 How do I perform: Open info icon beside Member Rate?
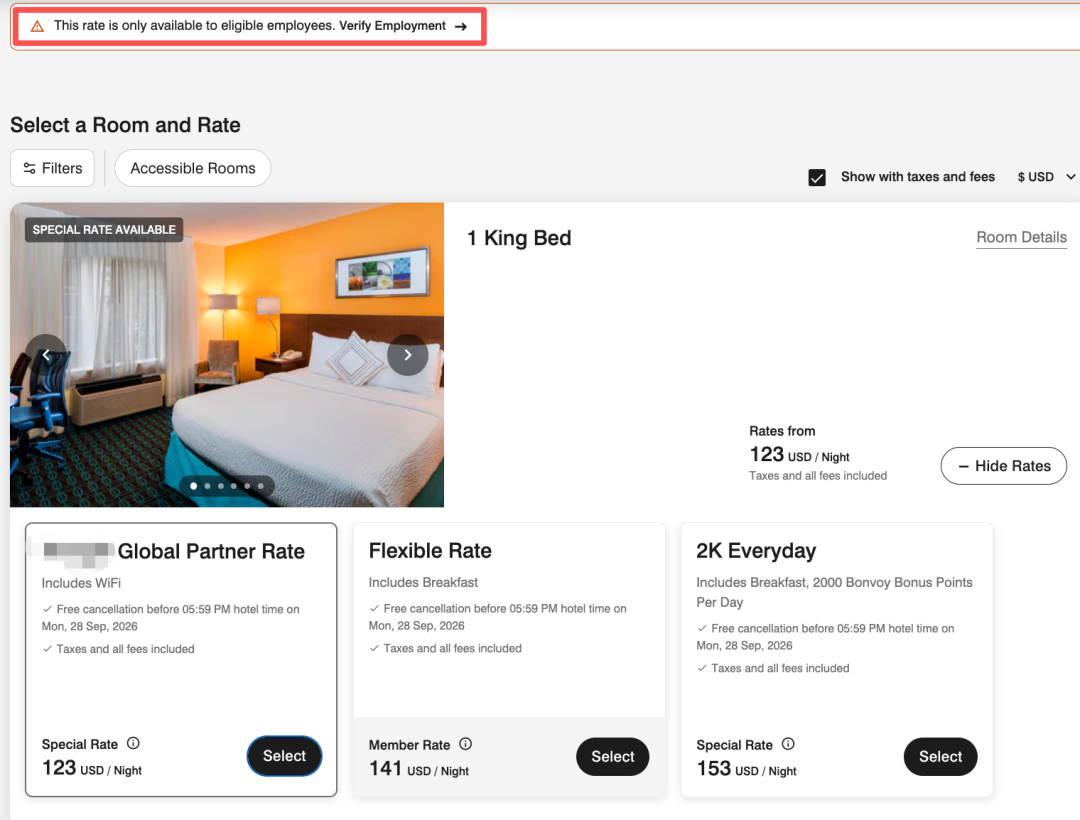(x=466, y=744)
